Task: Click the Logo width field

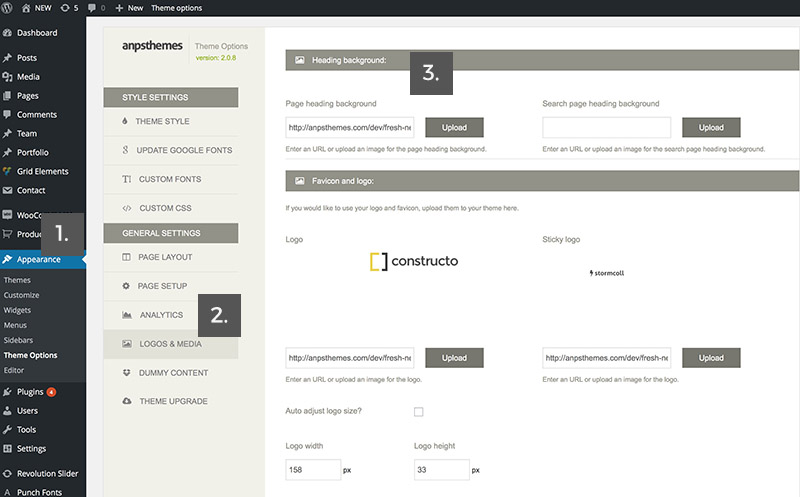Action: click(313, 469)
